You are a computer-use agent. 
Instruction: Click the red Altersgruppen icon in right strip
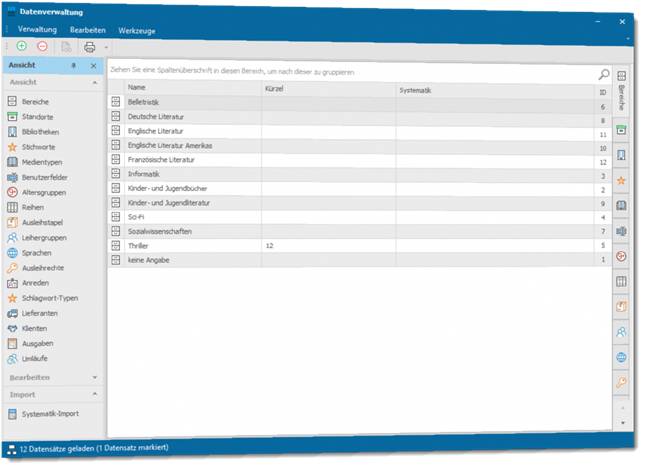(x=621, y=256)
